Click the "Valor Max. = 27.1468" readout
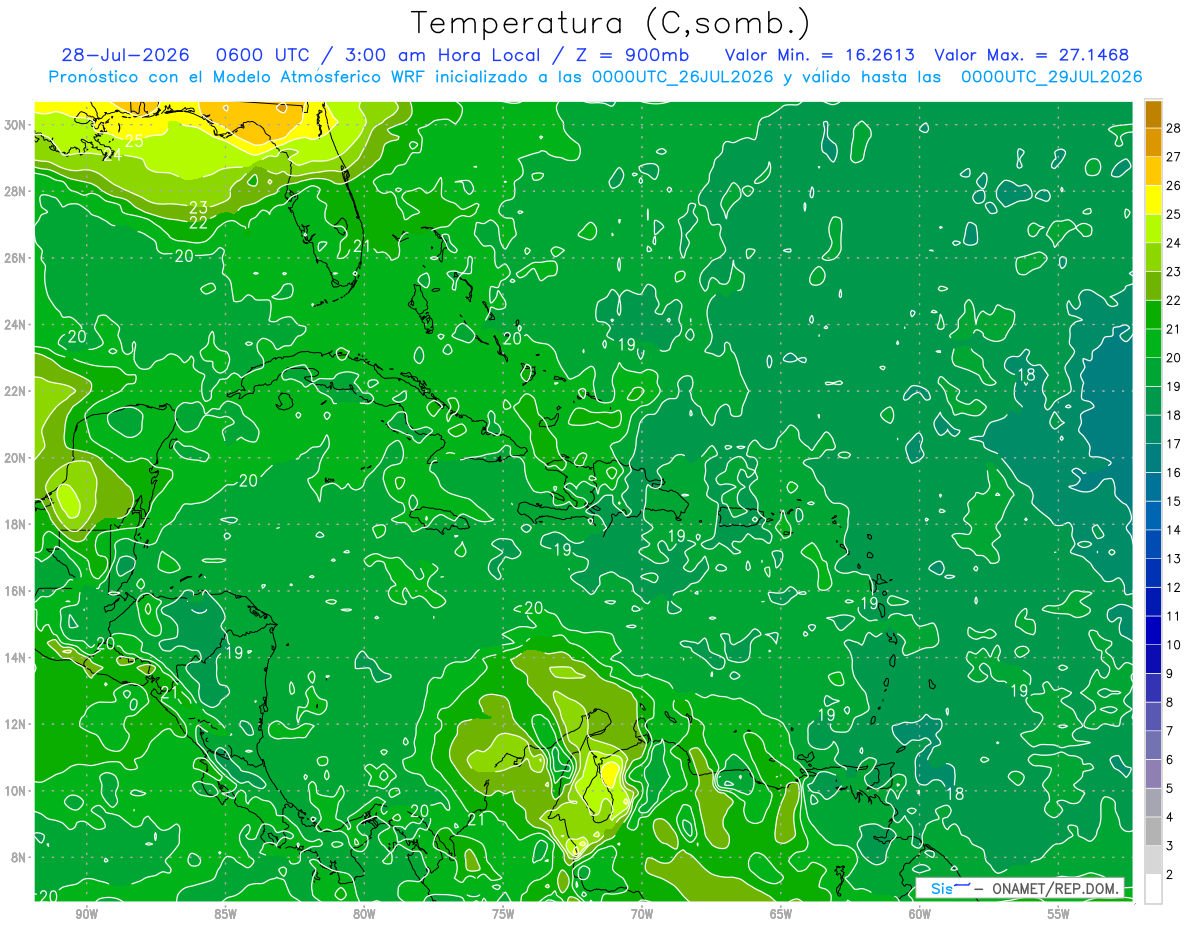This screenshot has width=1200, height=927. coord(1031,55)
